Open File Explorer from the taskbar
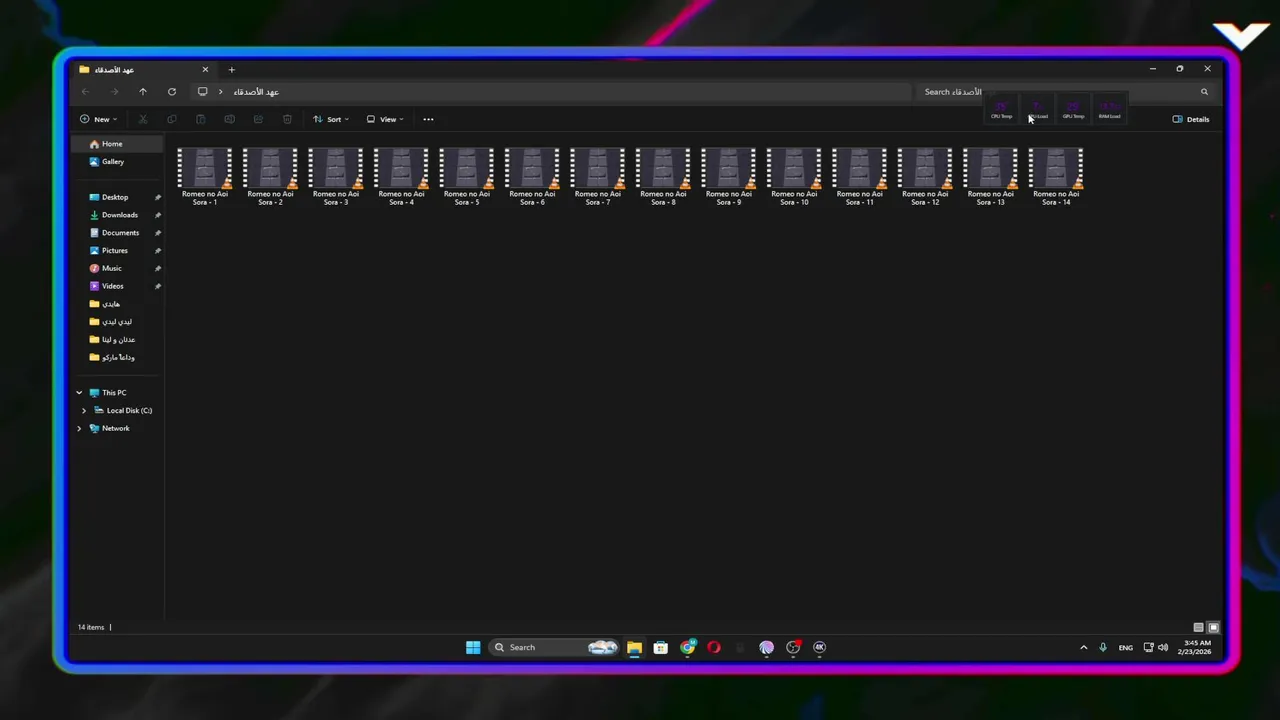This screenshot has height=720, width=1280. pyautogui.click(x=634, y=647)
